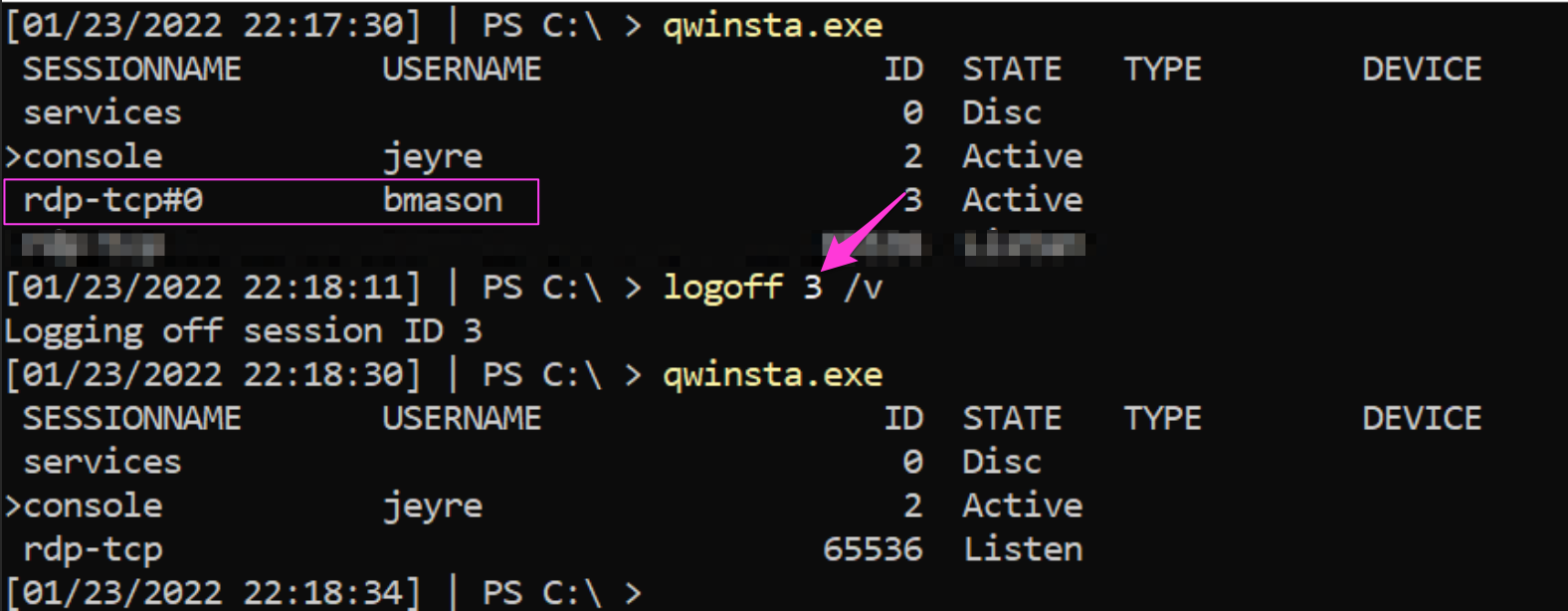
Task: Click the >console current session marker, second table
Action: tap(84, 506)
